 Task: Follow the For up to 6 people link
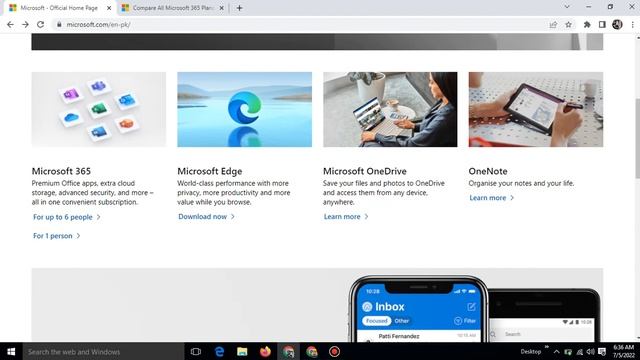(67, 217)
